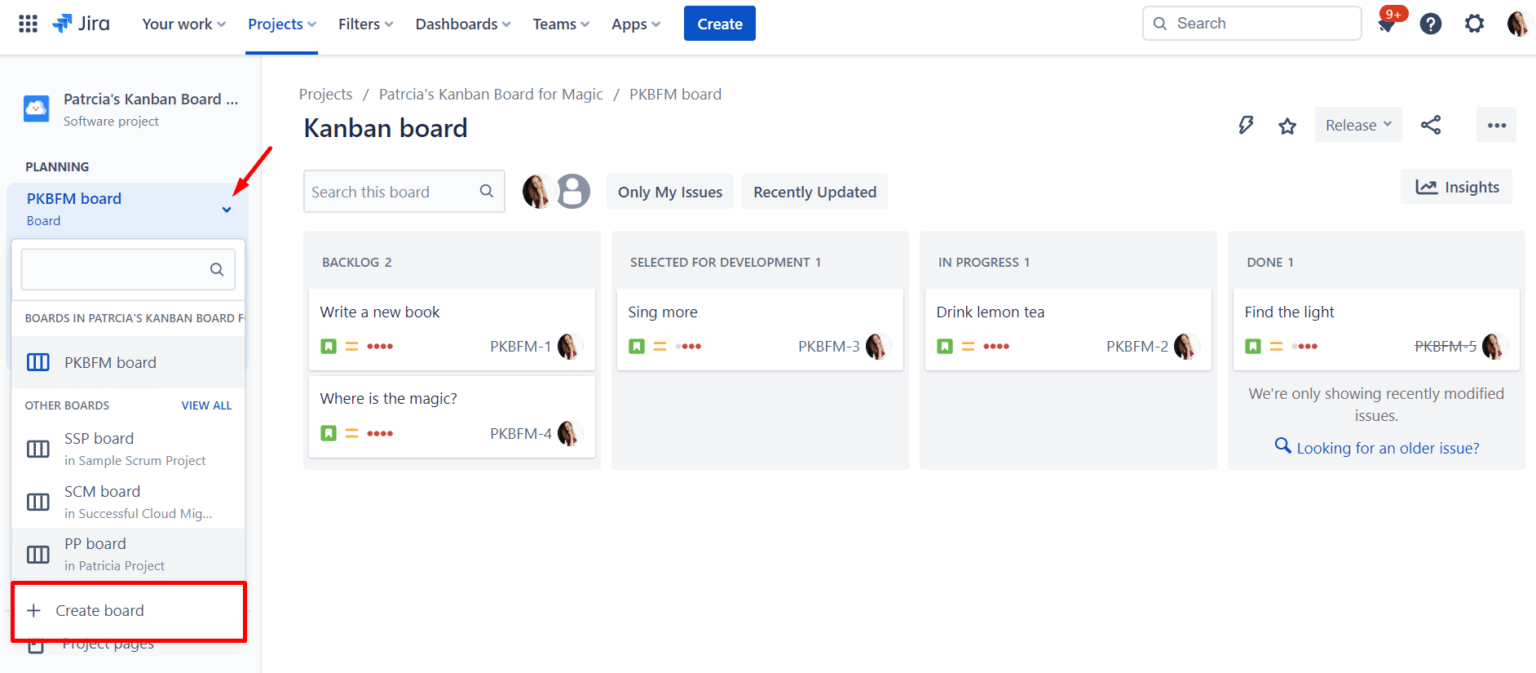Screen dimensions: 1536x673
Task: Open the Atlassian app switcher grid icon
Action: click(27, 23)
